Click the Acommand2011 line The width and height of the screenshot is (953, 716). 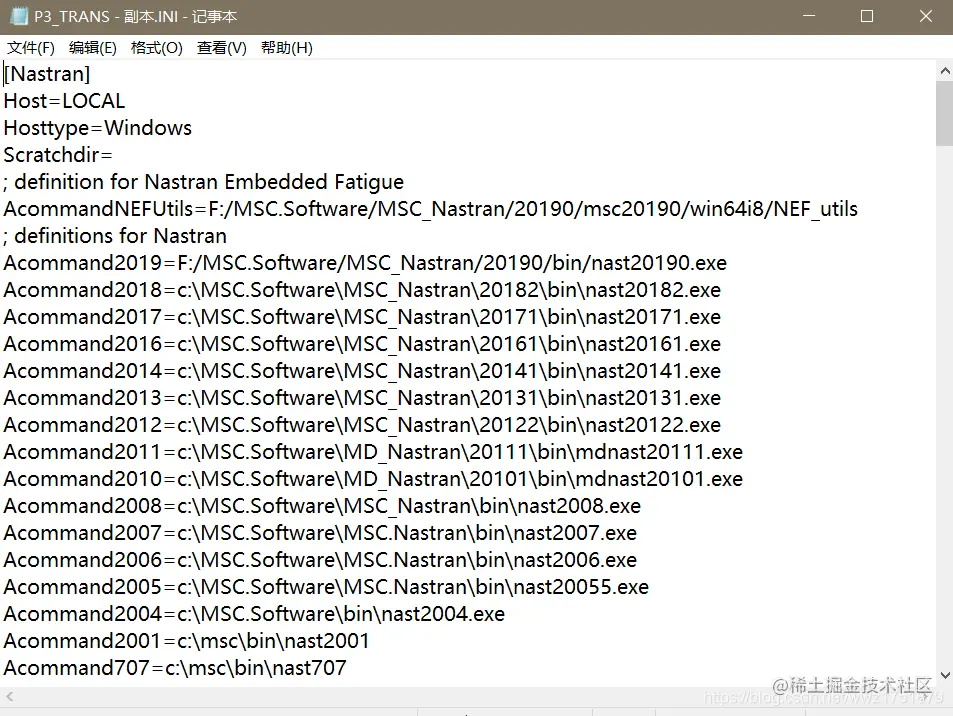(x=373, y=452)
